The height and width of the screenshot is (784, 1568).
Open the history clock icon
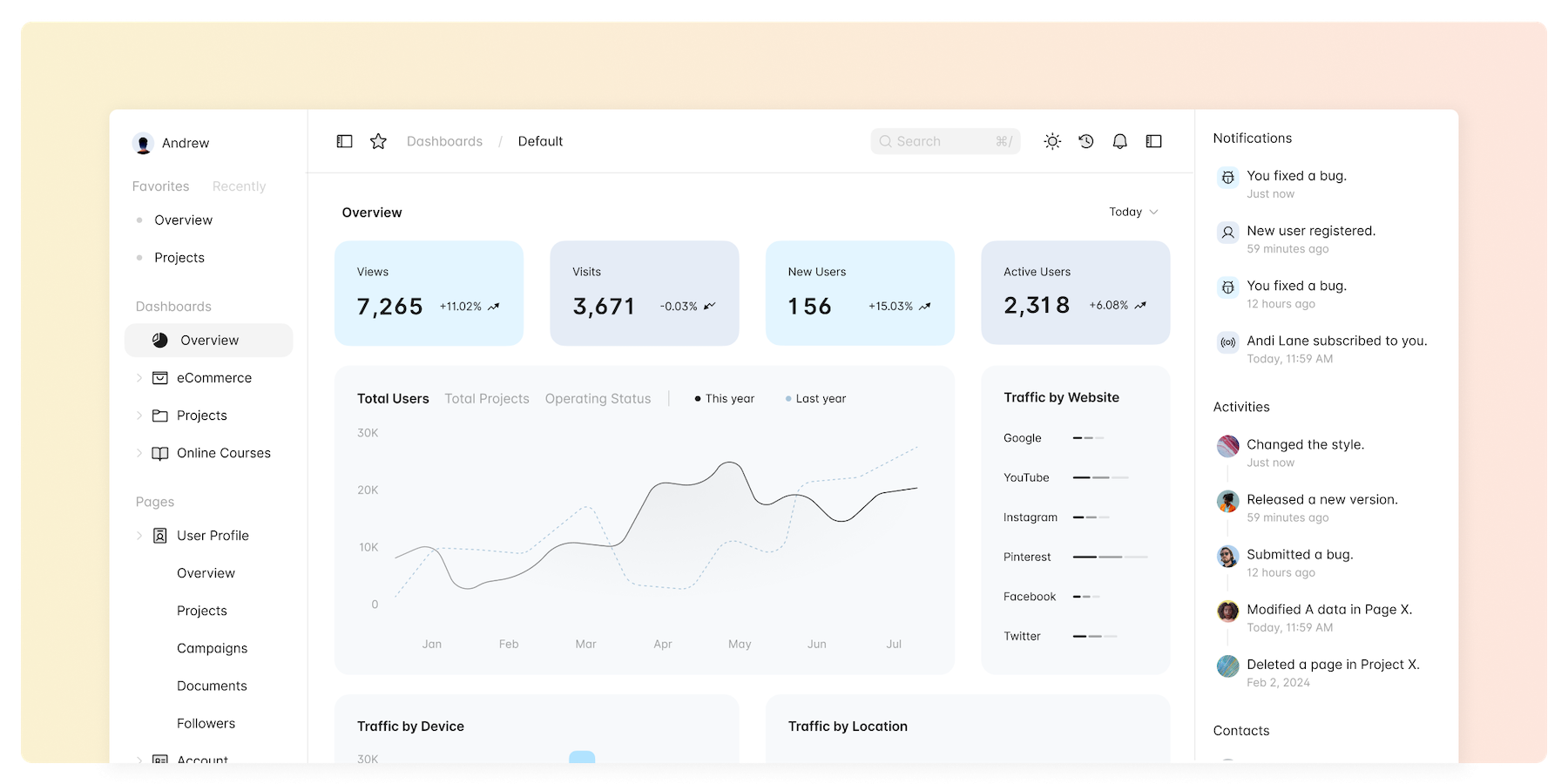pyautogui.click(x=1085, y=141)
